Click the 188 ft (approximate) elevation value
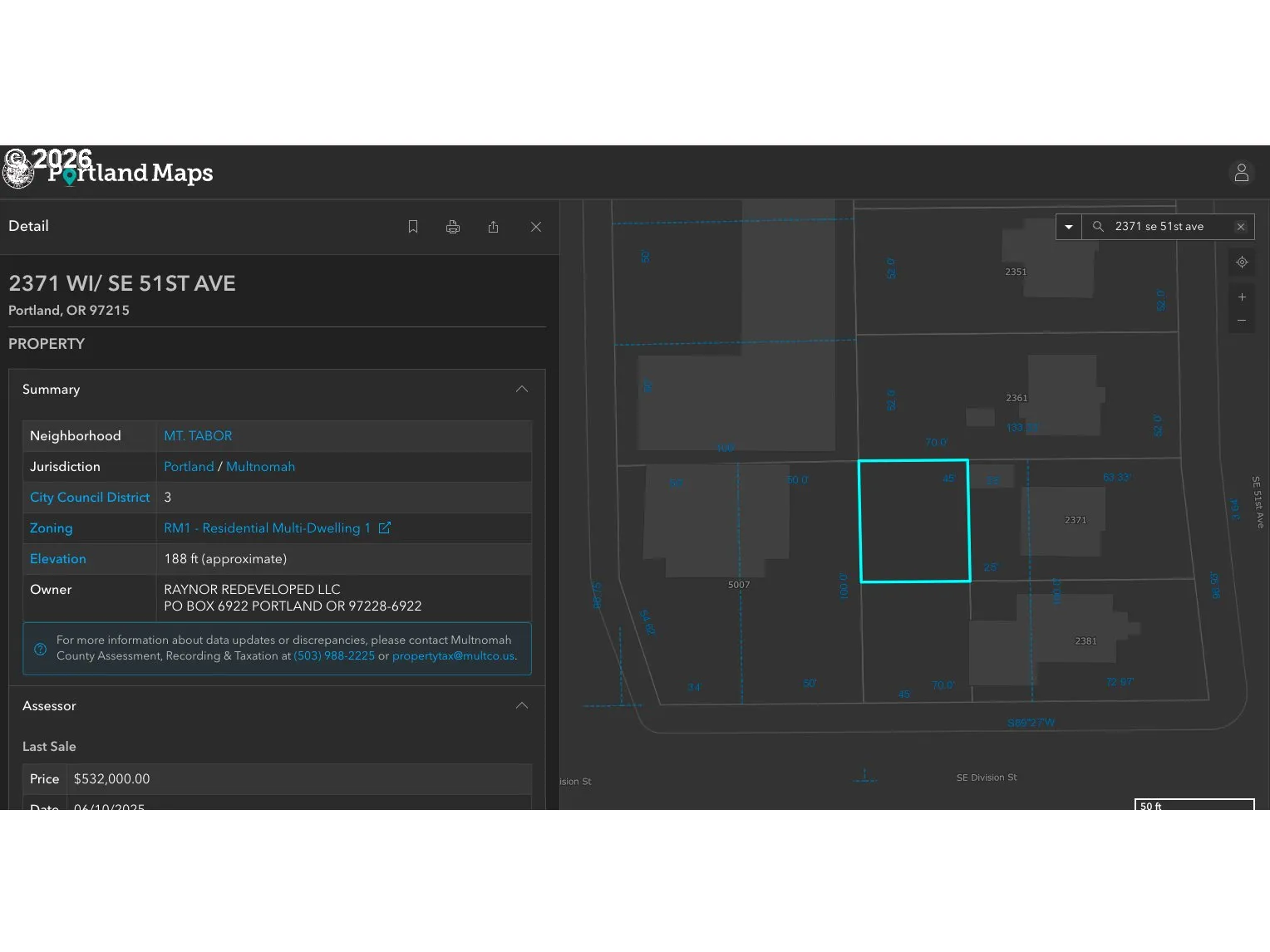The width and height of the screenshot is (1270, 952). click(225, 559)
